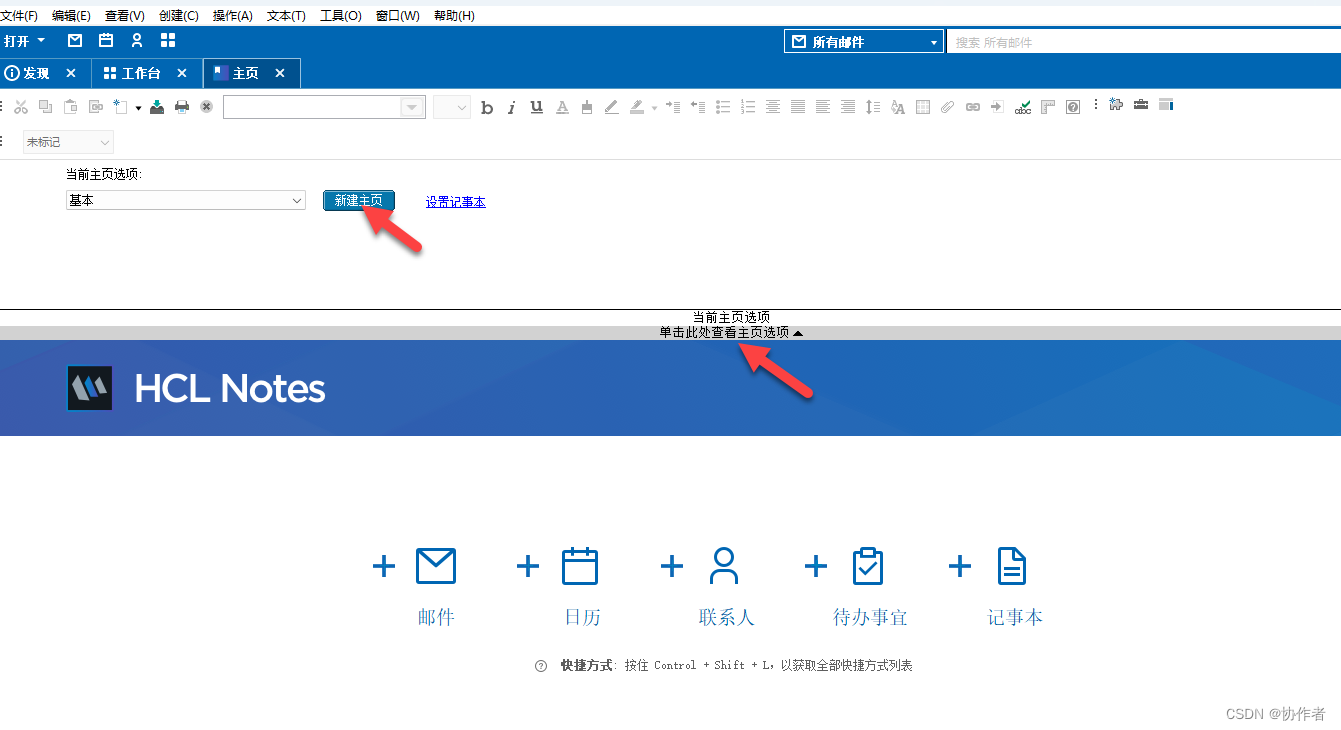Toggle bold formatting

487,108
